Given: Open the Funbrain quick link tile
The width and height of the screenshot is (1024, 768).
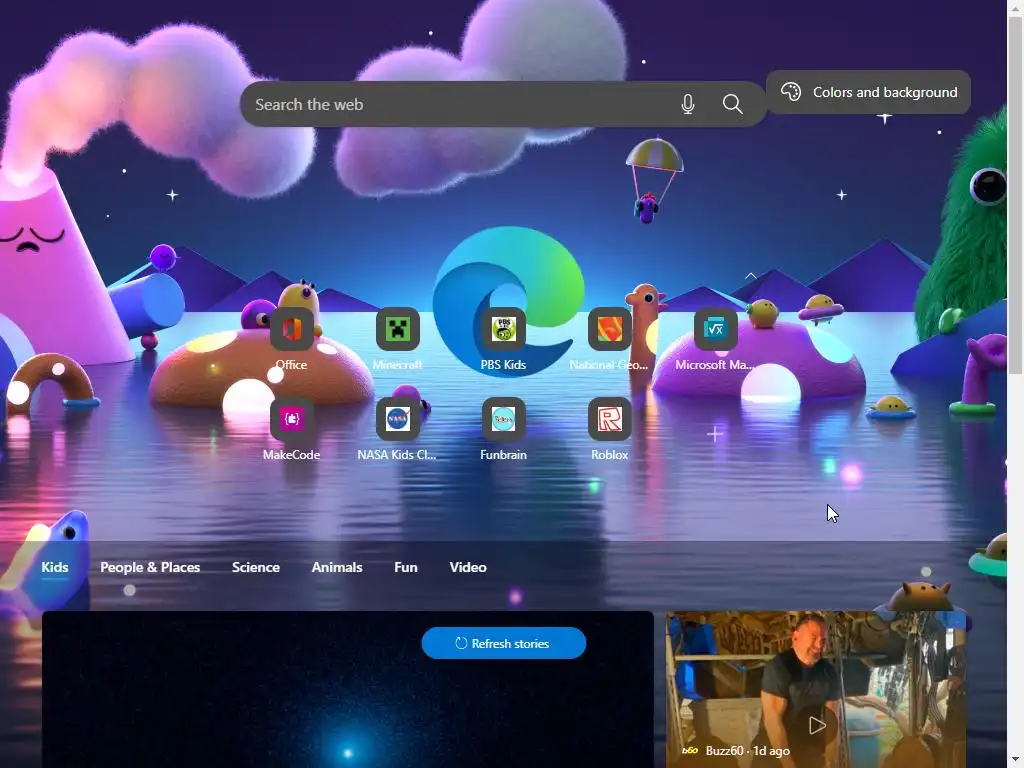Looking at the screenshot, I should click(504, 419).
